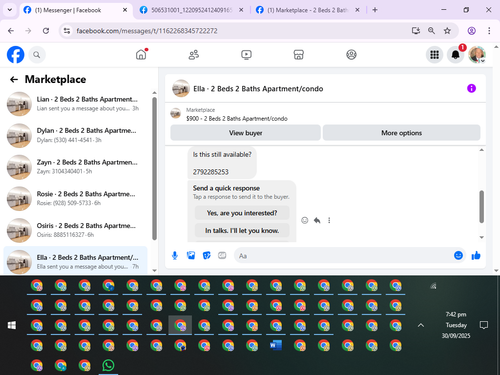Open Rosie conversation in the list
The image size is (500, 375).
75,199
